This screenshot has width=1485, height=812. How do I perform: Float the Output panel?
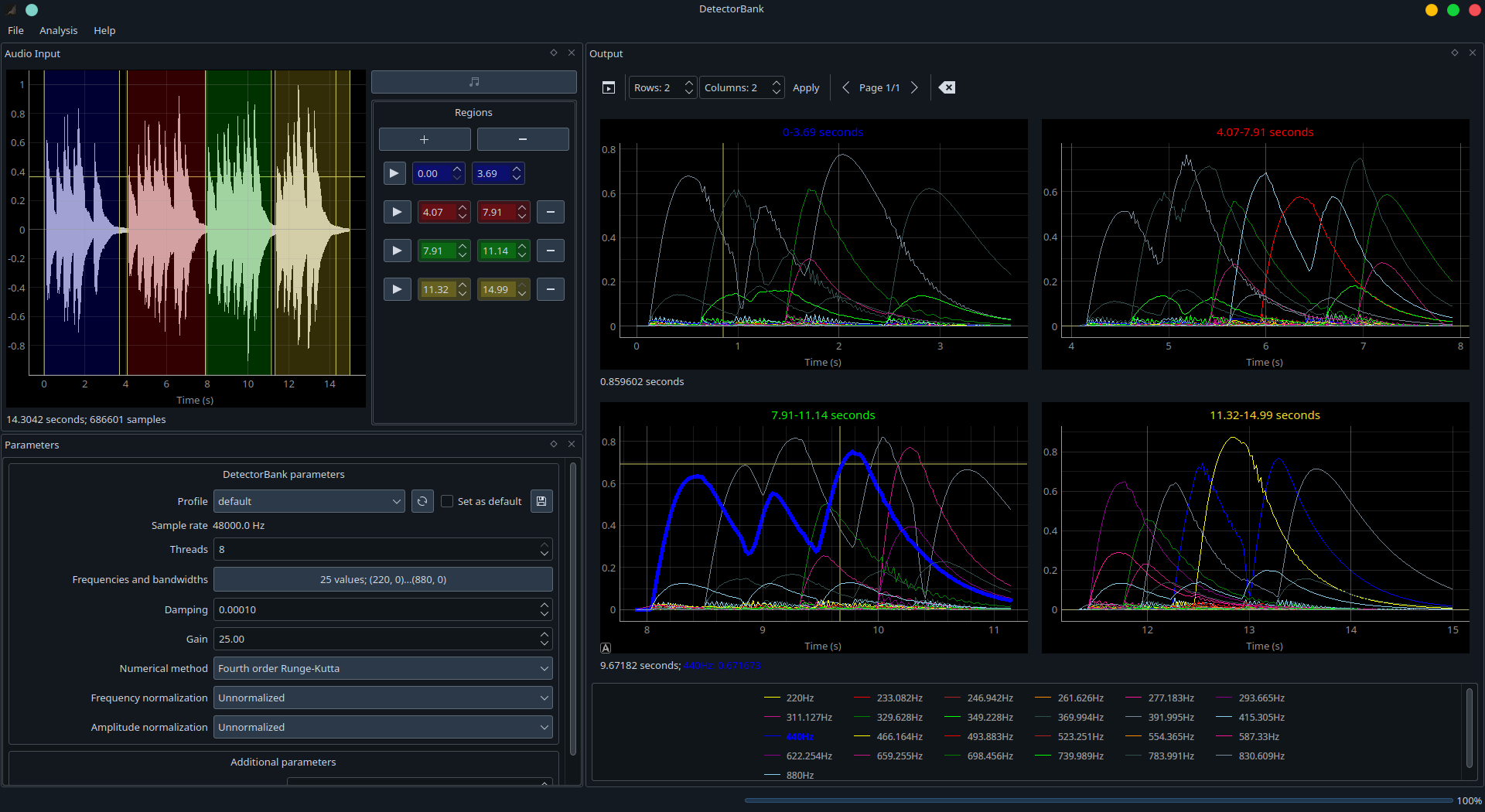click(x=1455, y=53)
